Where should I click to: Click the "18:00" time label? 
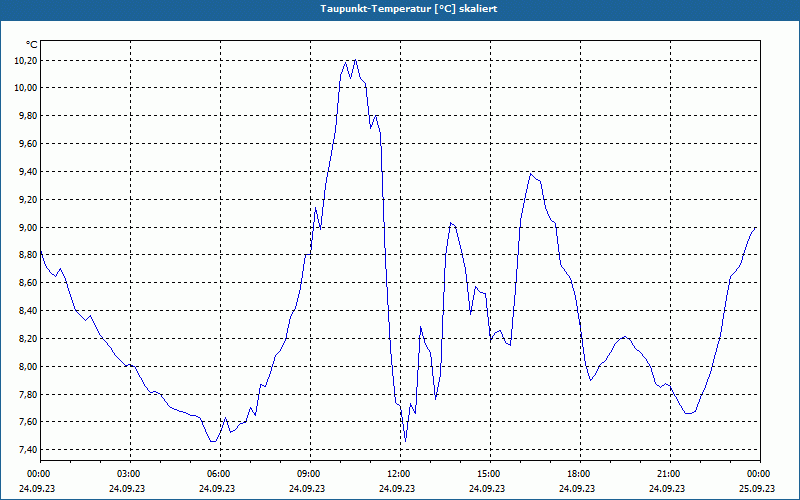pos(580,474)
